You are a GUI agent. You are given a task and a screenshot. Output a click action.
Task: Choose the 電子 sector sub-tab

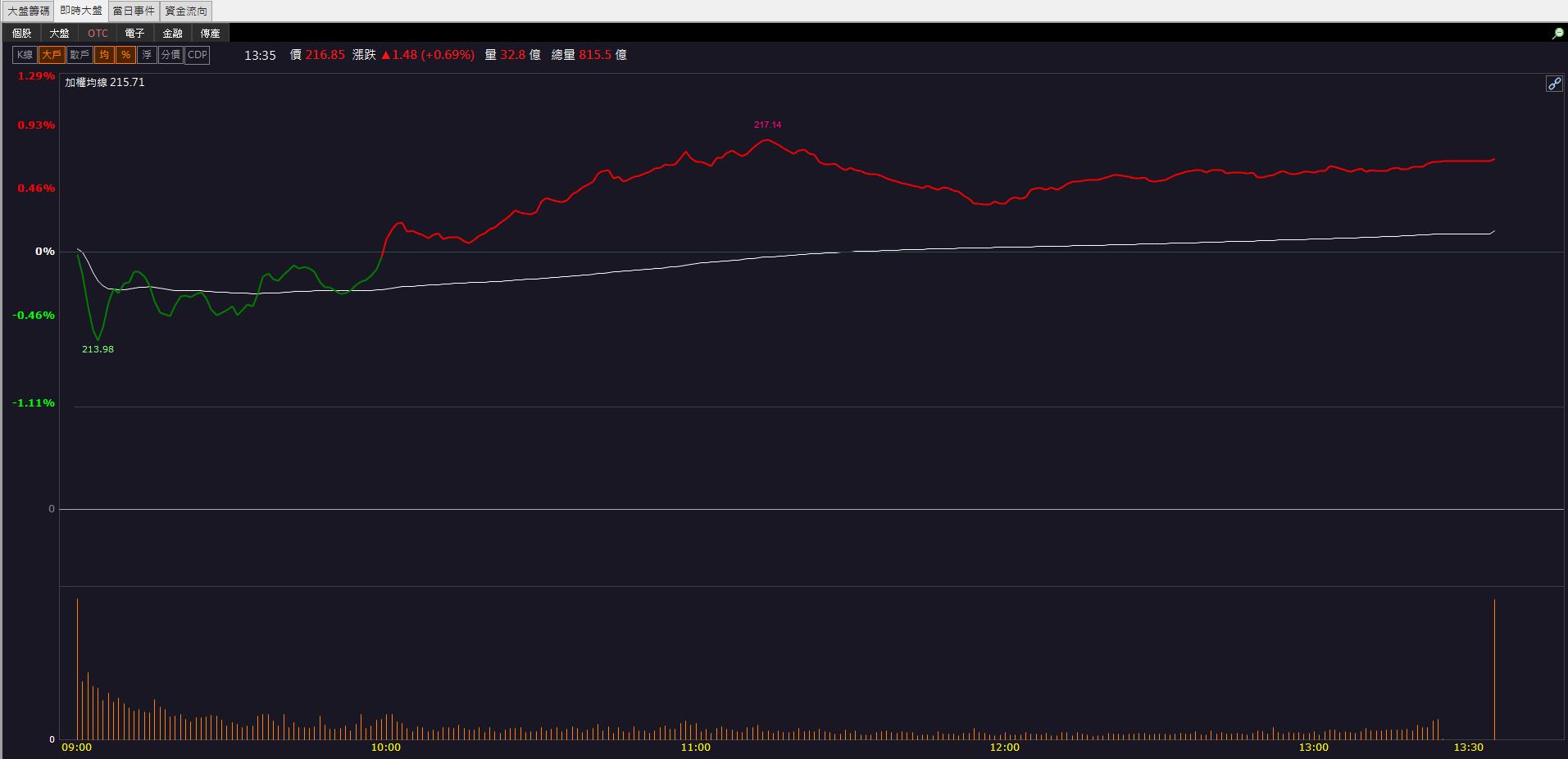coord(135,34)
